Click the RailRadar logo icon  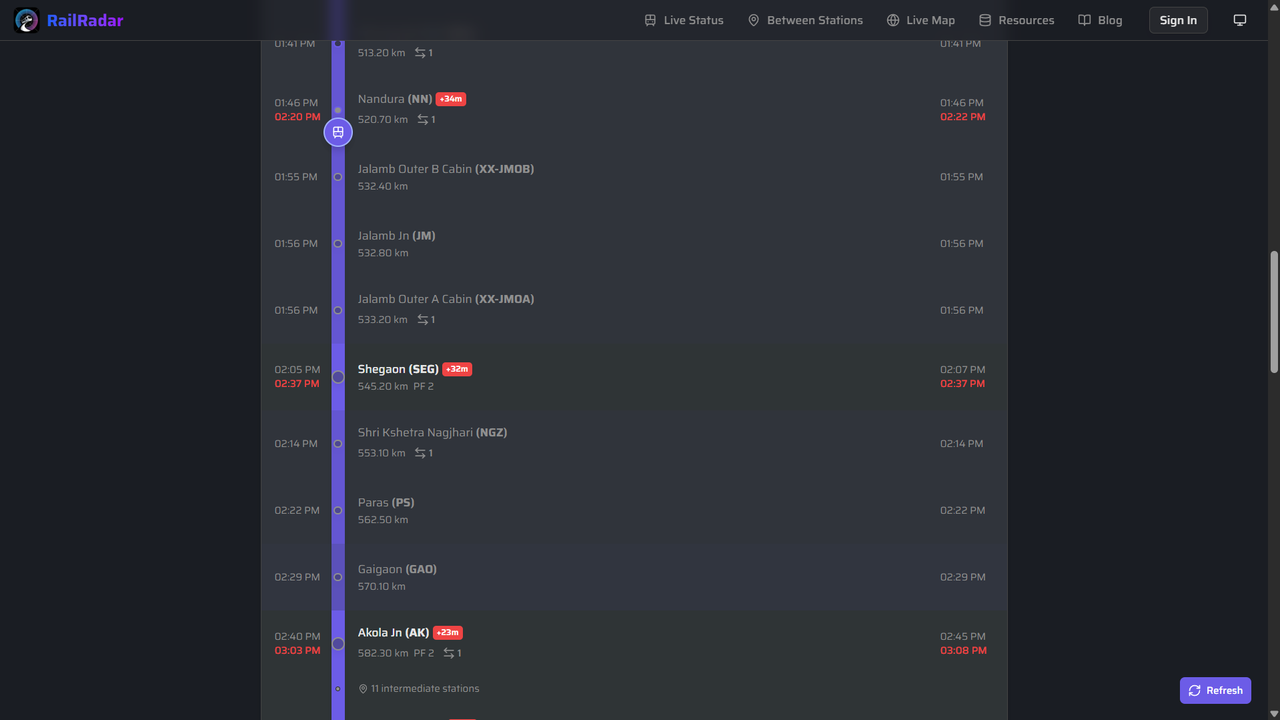25,20
